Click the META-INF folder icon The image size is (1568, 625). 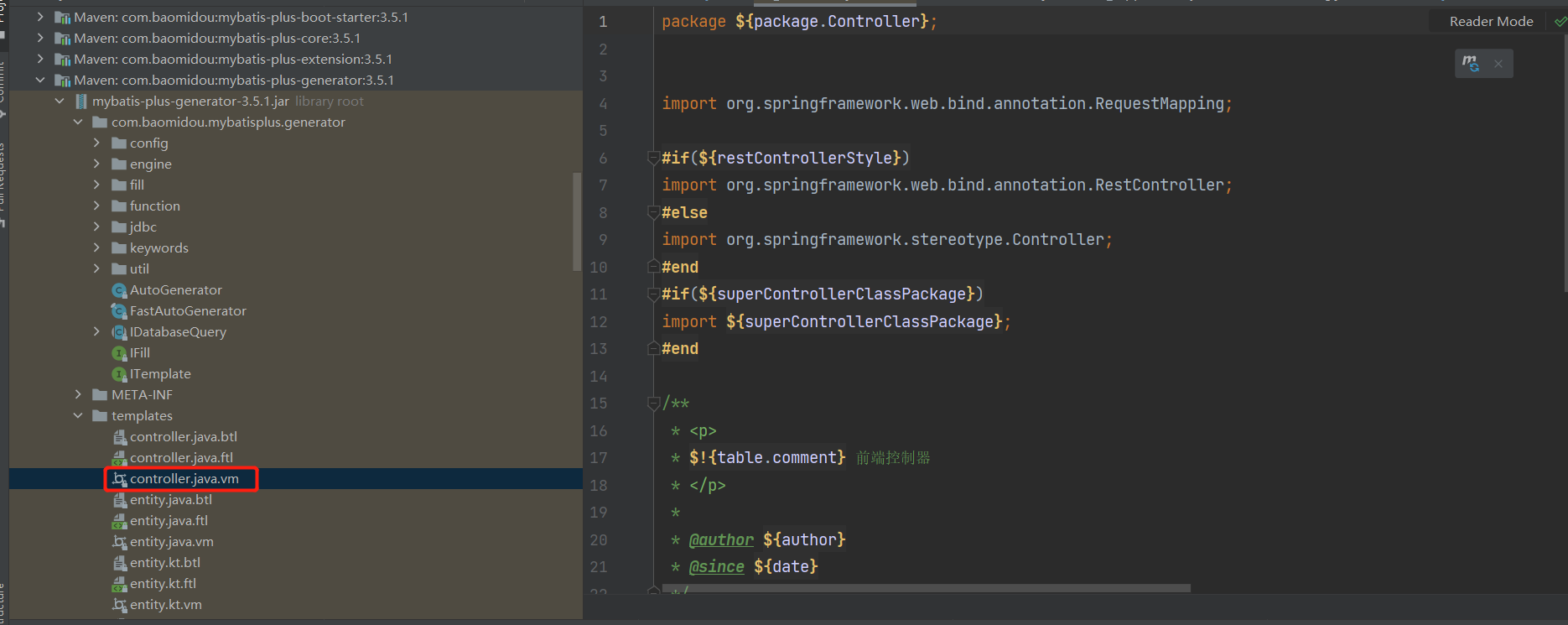(x=100, y=395)
